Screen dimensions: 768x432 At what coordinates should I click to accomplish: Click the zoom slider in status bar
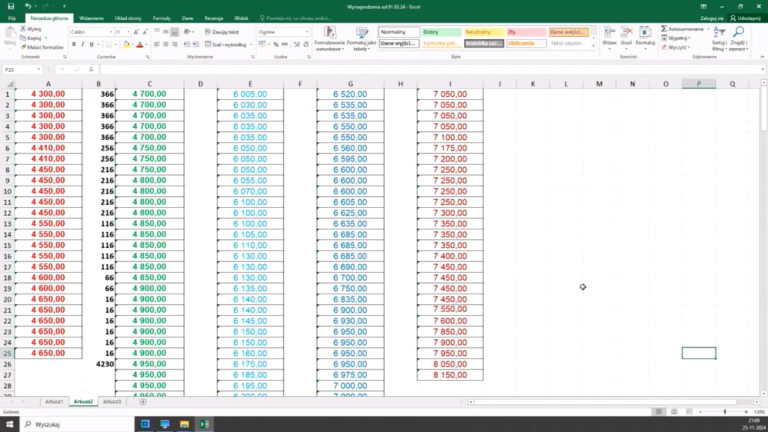[723, 412]
